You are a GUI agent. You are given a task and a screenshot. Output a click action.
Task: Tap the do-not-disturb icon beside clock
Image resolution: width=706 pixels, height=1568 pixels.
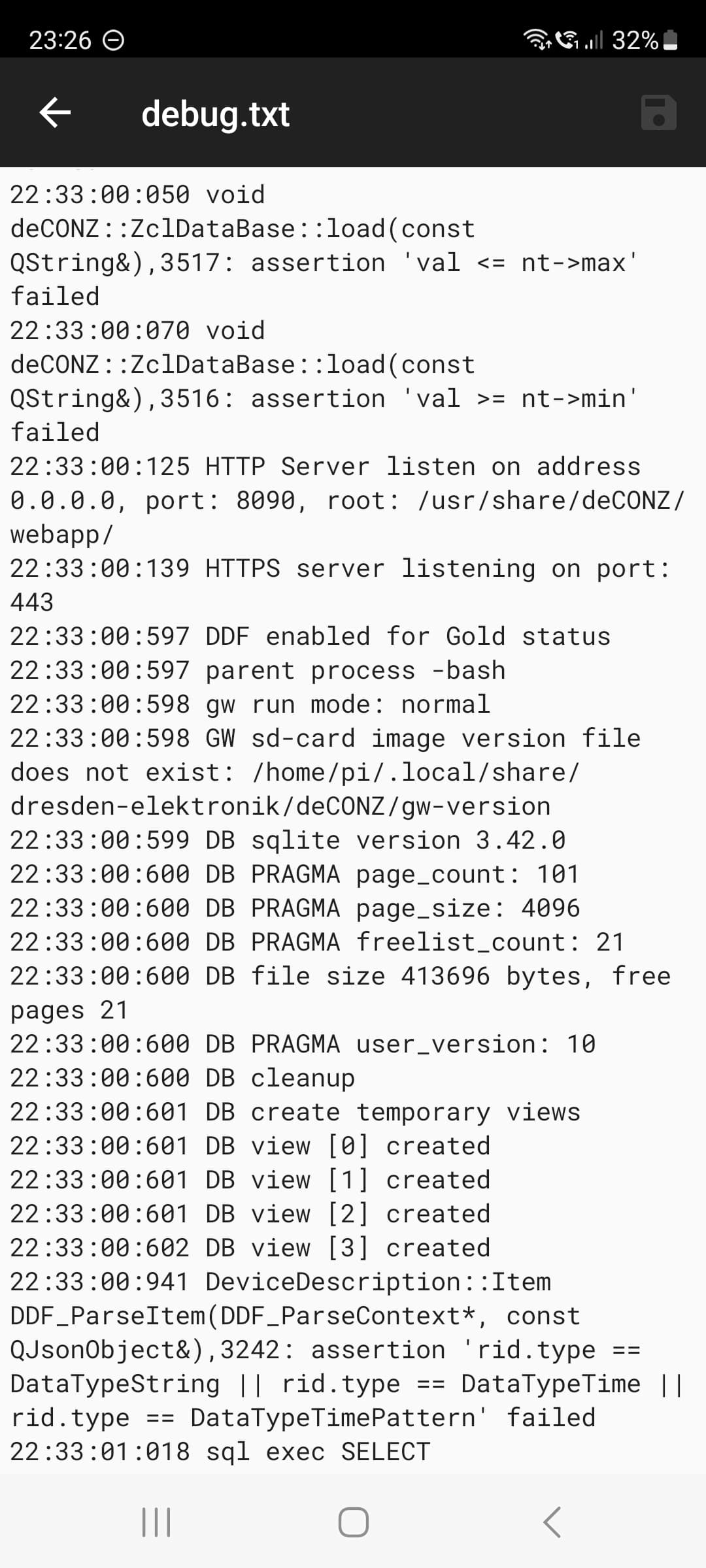pyautogui.click(x=114, y=41)
